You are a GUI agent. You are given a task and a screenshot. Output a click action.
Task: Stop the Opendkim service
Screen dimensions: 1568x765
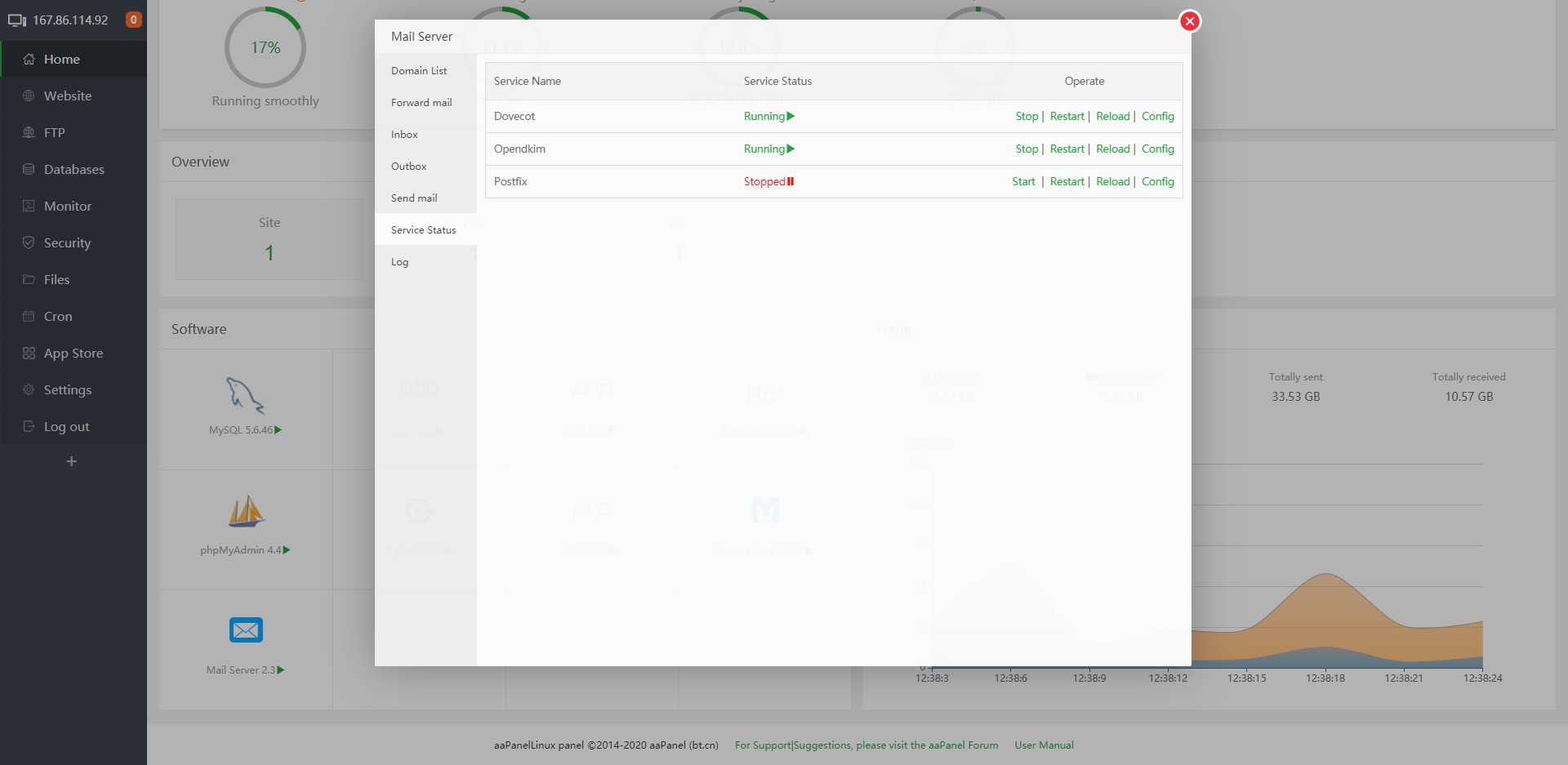coord(1027,149)
